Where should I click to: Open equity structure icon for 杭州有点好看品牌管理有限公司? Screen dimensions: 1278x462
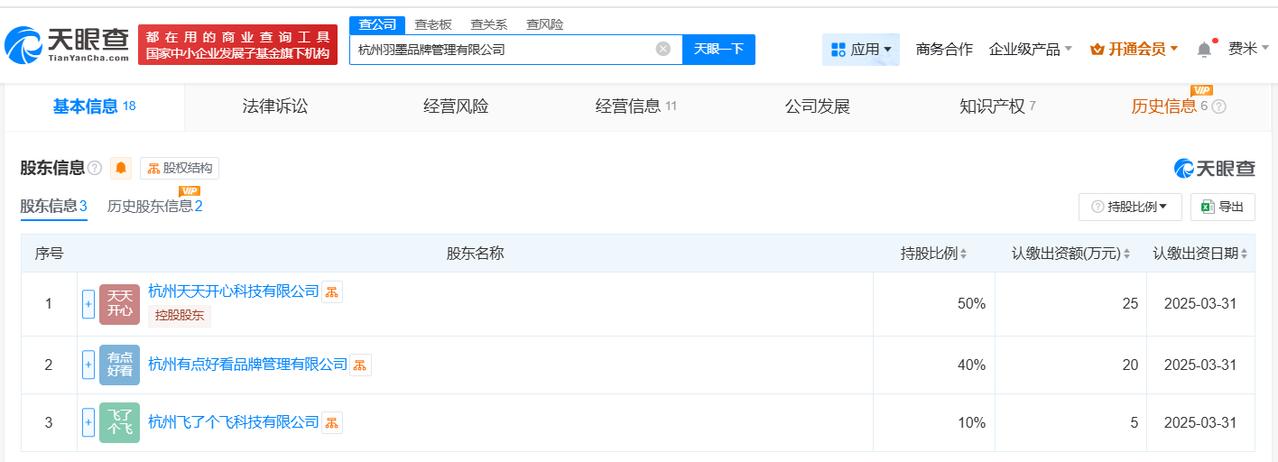point(360,365)
